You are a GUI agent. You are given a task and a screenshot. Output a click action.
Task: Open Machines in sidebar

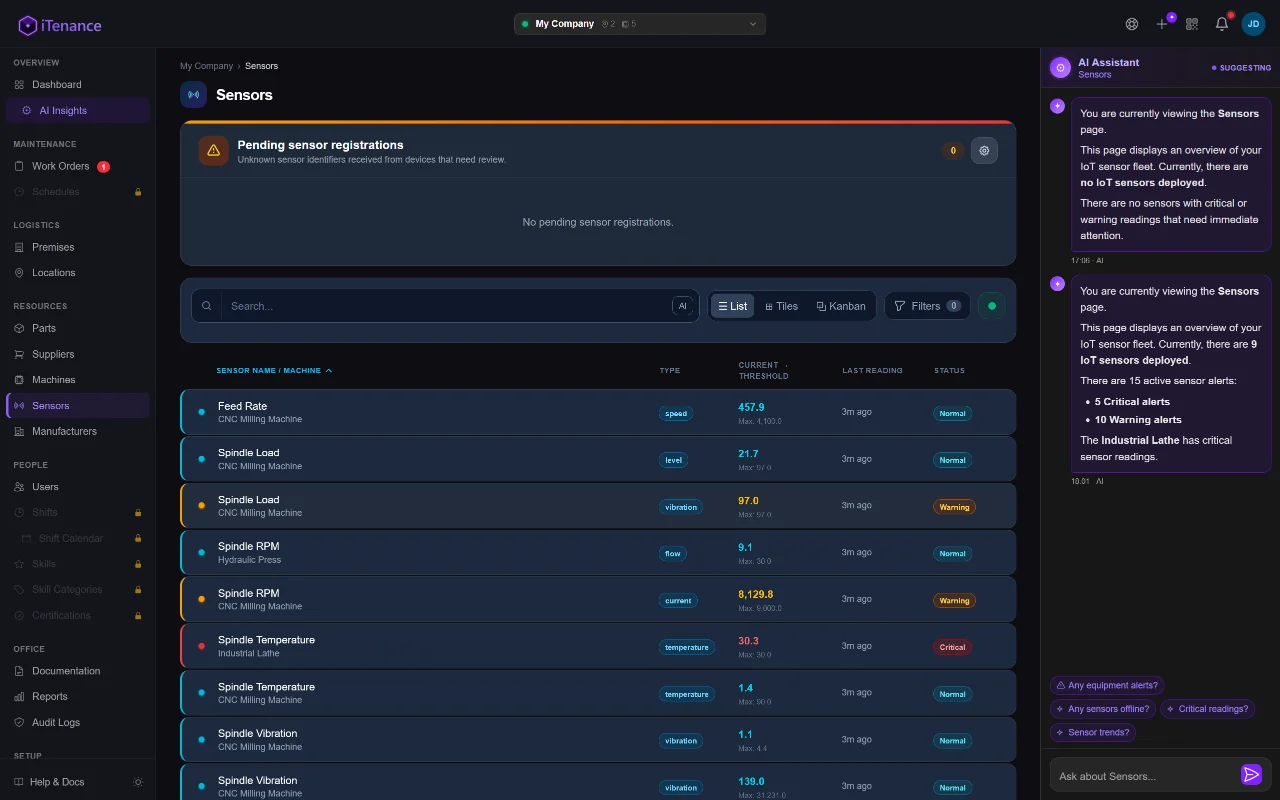pyautogui.click(x=78, y=380)
